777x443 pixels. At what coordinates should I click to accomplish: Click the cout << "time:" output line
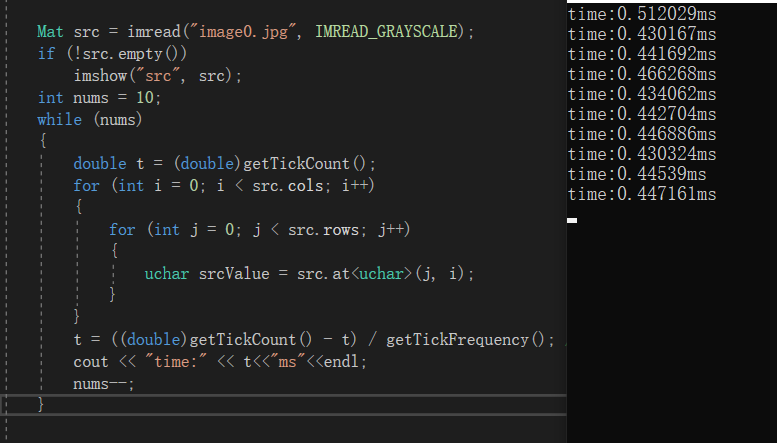(x=220, y=362)
